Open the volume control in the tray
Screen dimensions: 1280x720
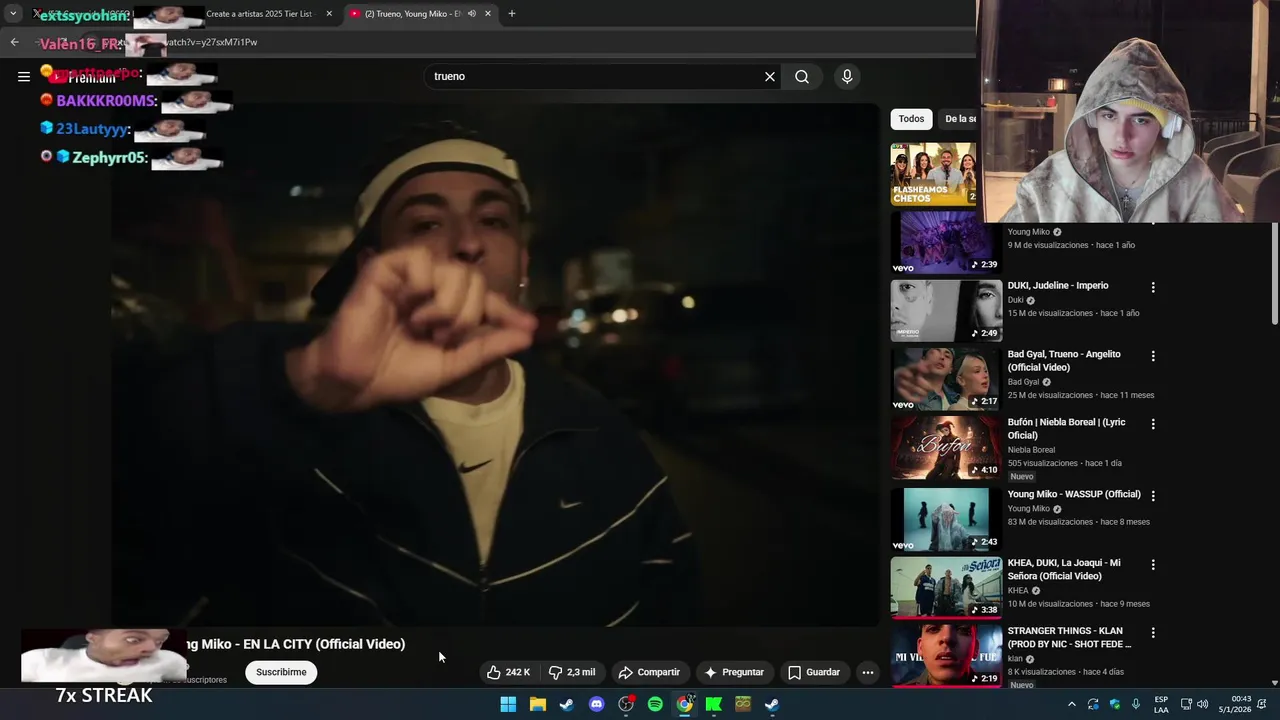1202,704
